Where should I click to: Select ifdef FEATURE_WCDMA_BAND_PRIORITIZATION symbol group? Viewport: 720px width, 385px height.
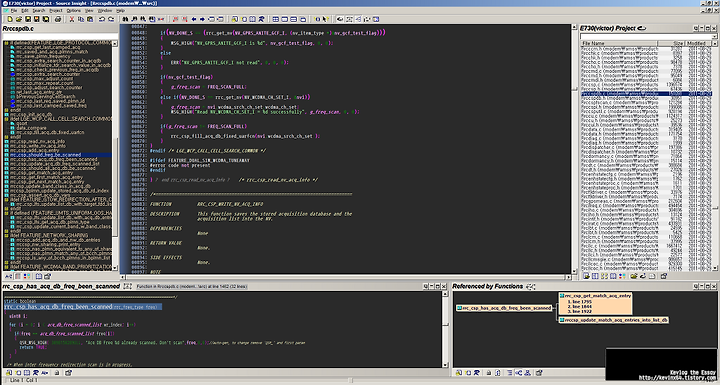tap(61, 266)
